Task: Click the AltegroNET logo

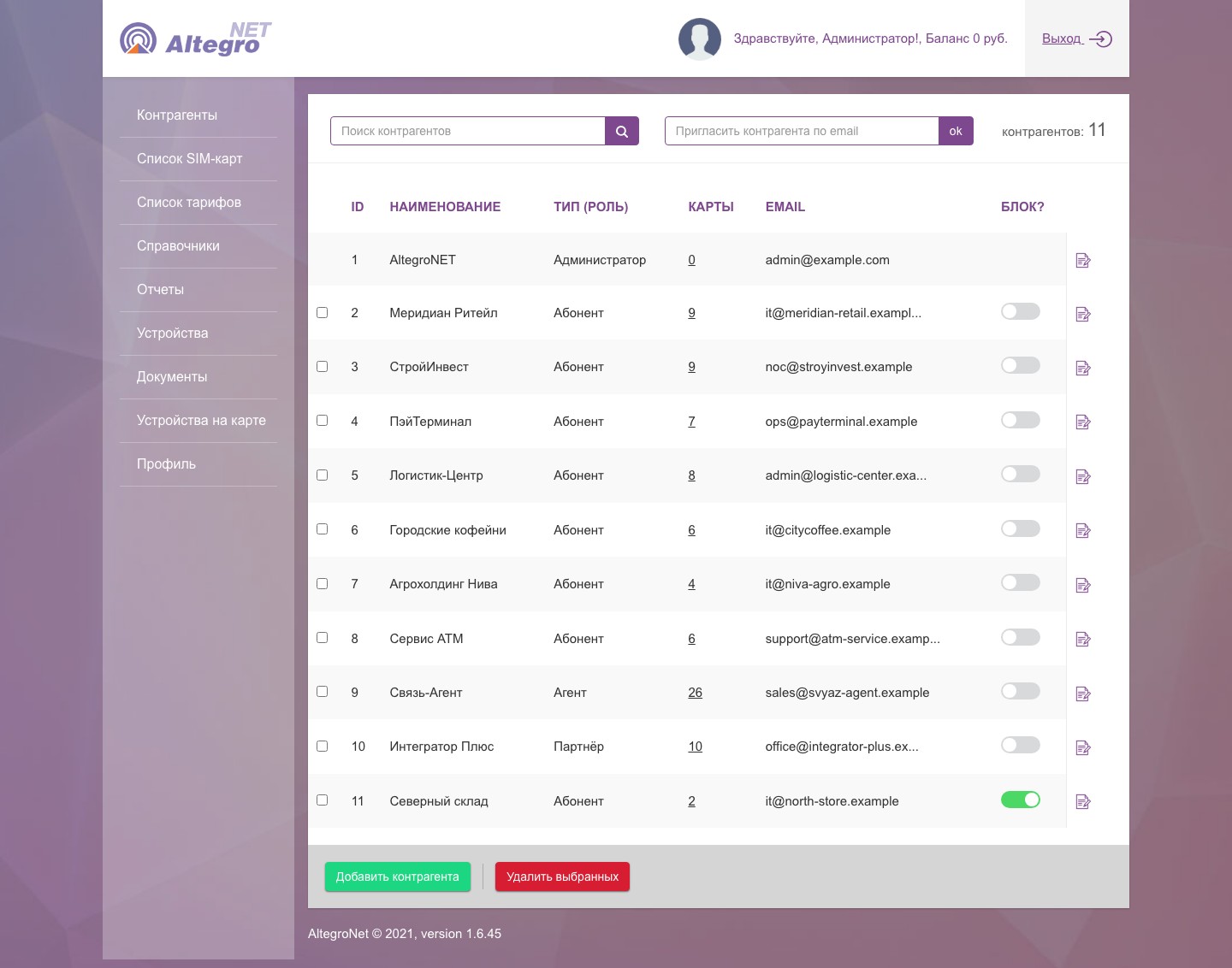Action: 196,39
